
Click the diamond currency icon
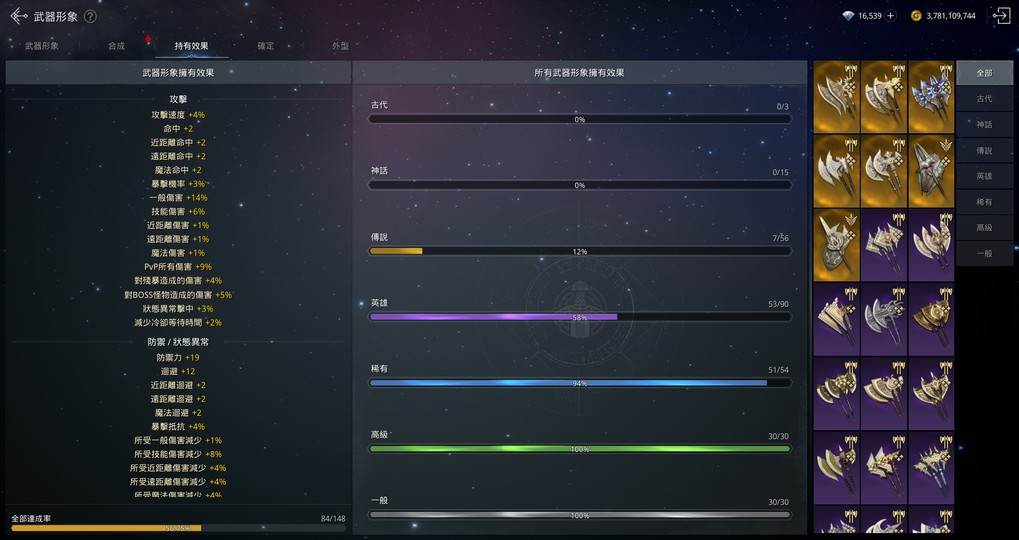click(848, 16)
